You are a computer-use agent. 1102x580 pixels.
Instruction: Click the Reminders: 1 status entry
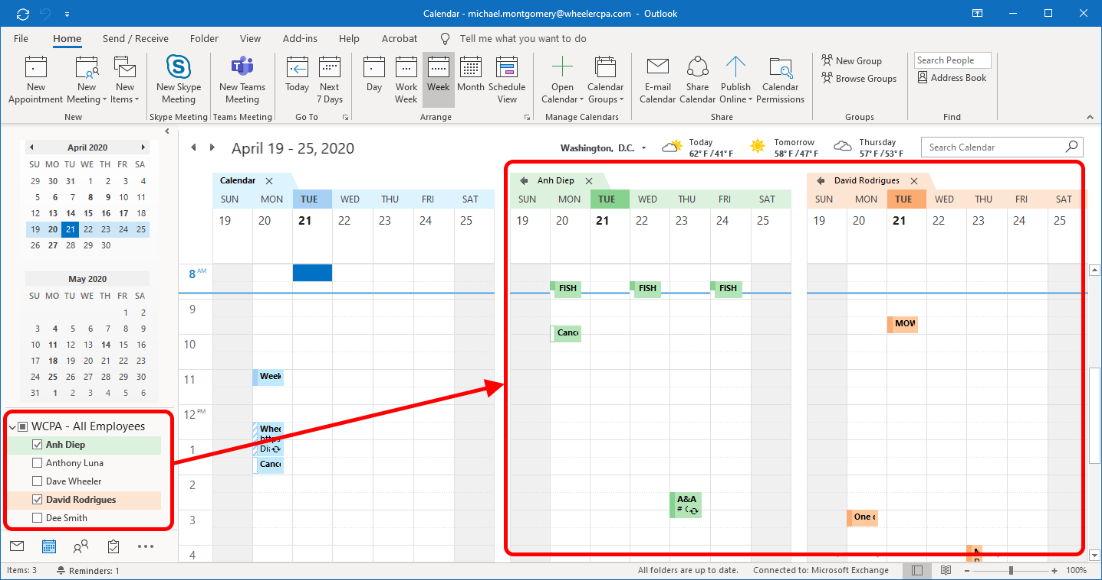[88, 570]
